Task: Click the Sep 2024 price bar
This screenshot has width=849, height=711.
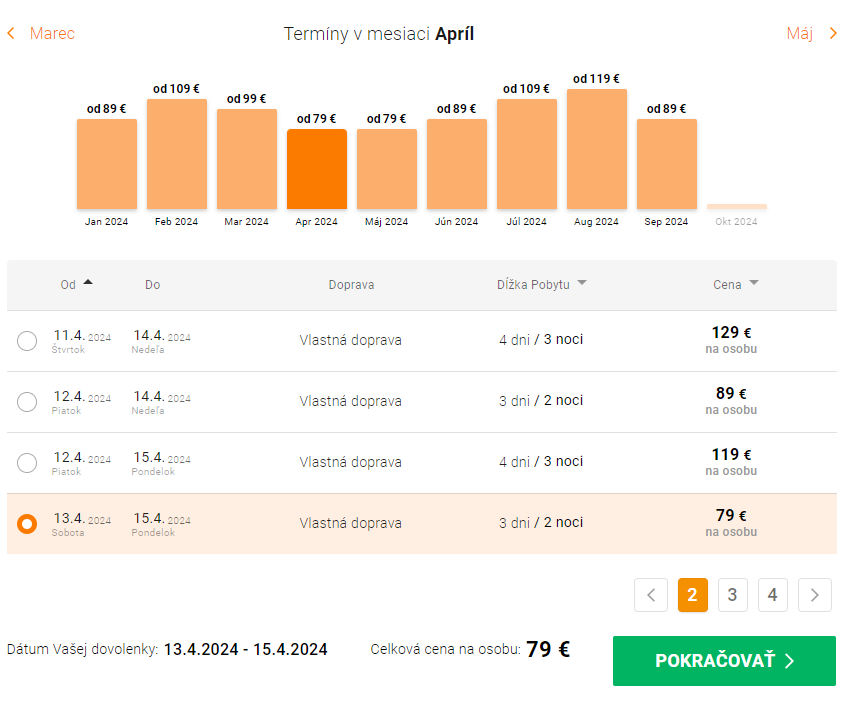Action: [667, 164]
